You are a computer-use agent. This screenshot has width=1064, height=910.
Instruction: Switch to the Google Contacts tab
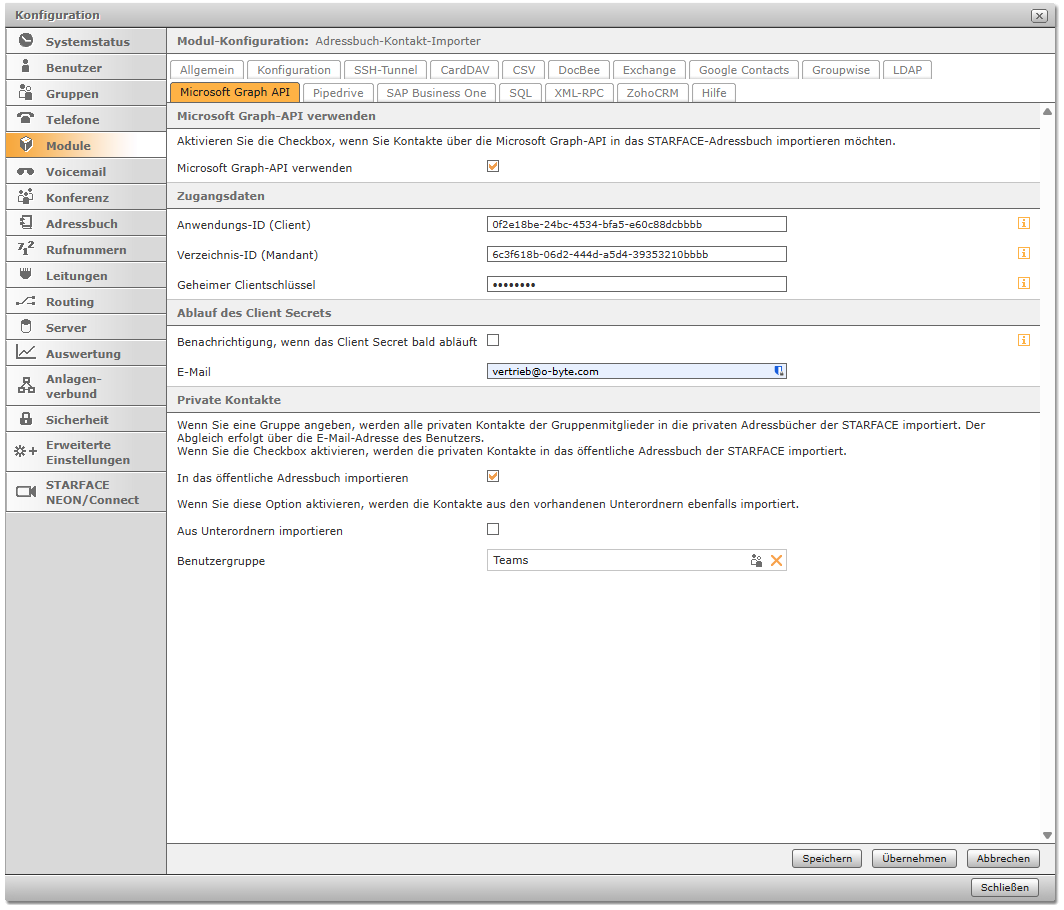click(743, 70)
